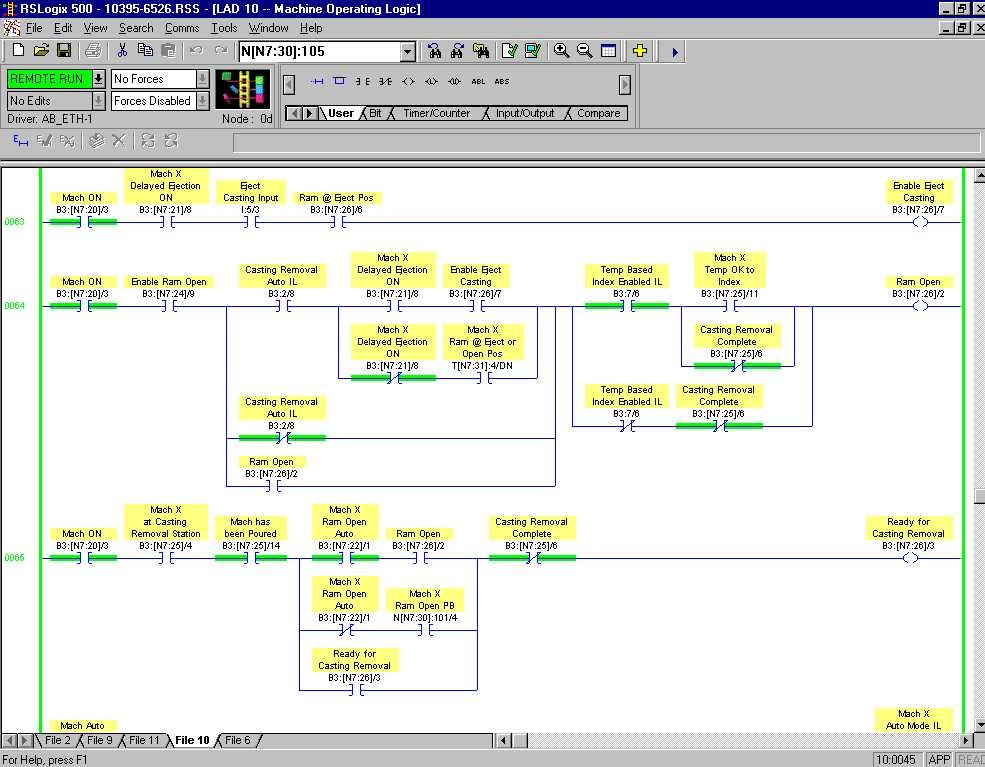This screenshot has height=767, width=985.
Task: Click the Verify File checkmark icon
Action: [509, 51]
